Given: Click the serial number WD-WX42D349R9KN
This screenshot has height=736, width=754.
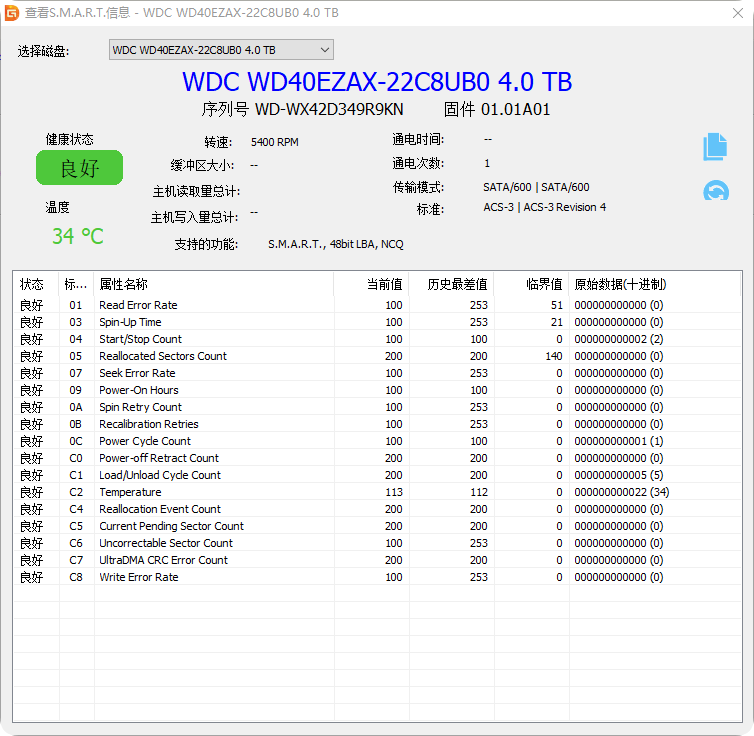Looking at the screenshot, I should point(329,110).
